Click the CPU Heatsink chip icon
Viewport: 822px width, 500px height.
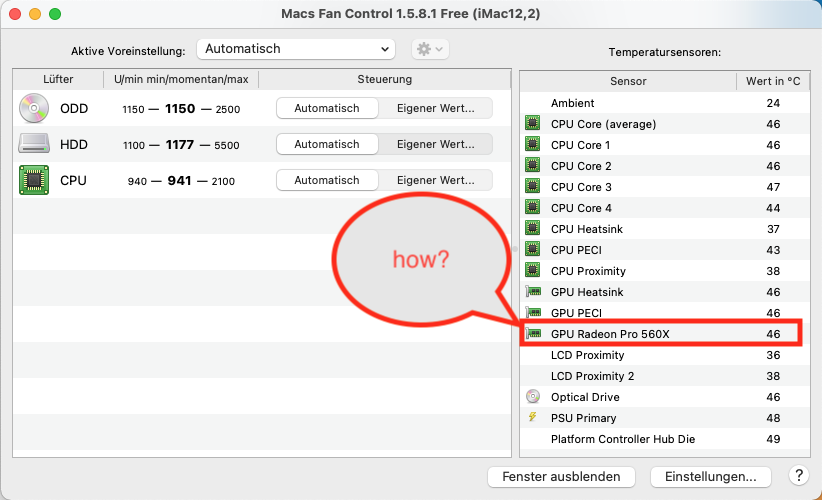click(533, 229)
